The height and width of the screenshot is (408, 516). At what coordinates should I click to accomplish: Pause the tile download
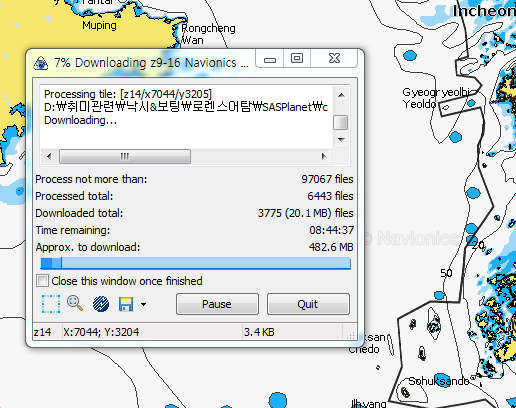217,304
